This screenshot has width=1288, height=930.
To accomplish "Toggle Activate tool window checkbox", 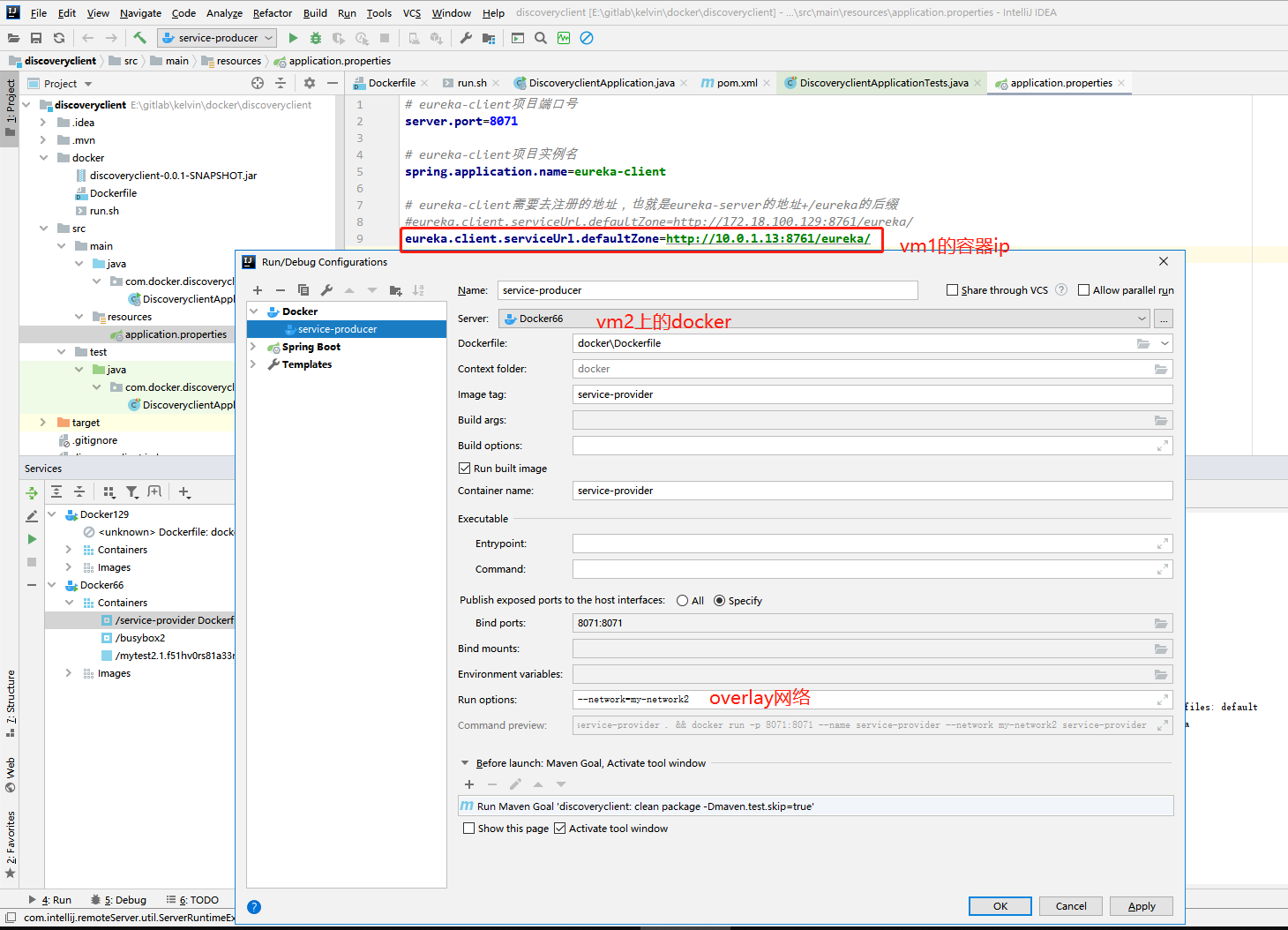I will tap(559, 829).
